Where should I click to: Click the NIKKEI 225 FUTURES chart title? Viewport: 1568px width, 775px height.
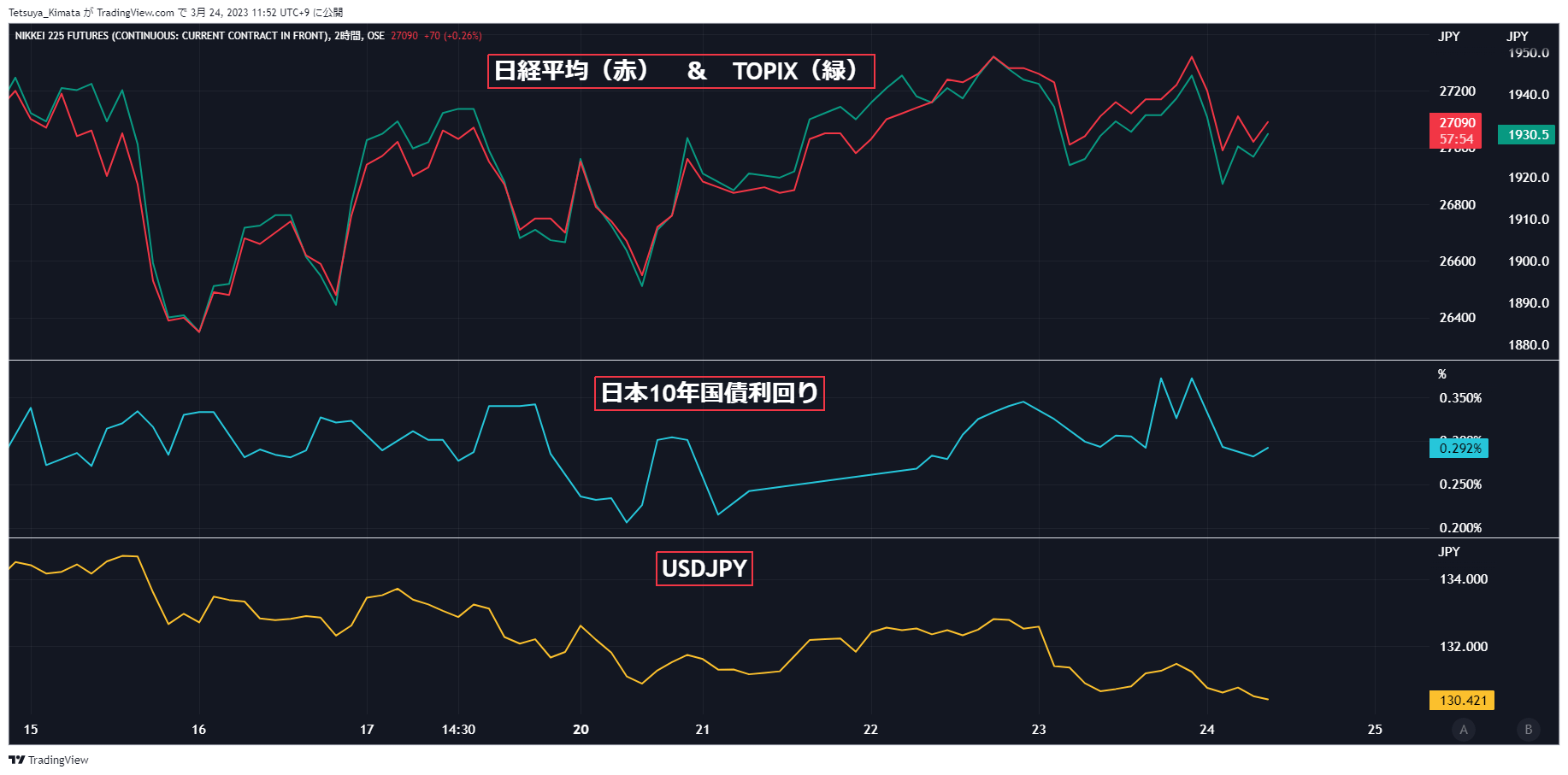[200, 36]
